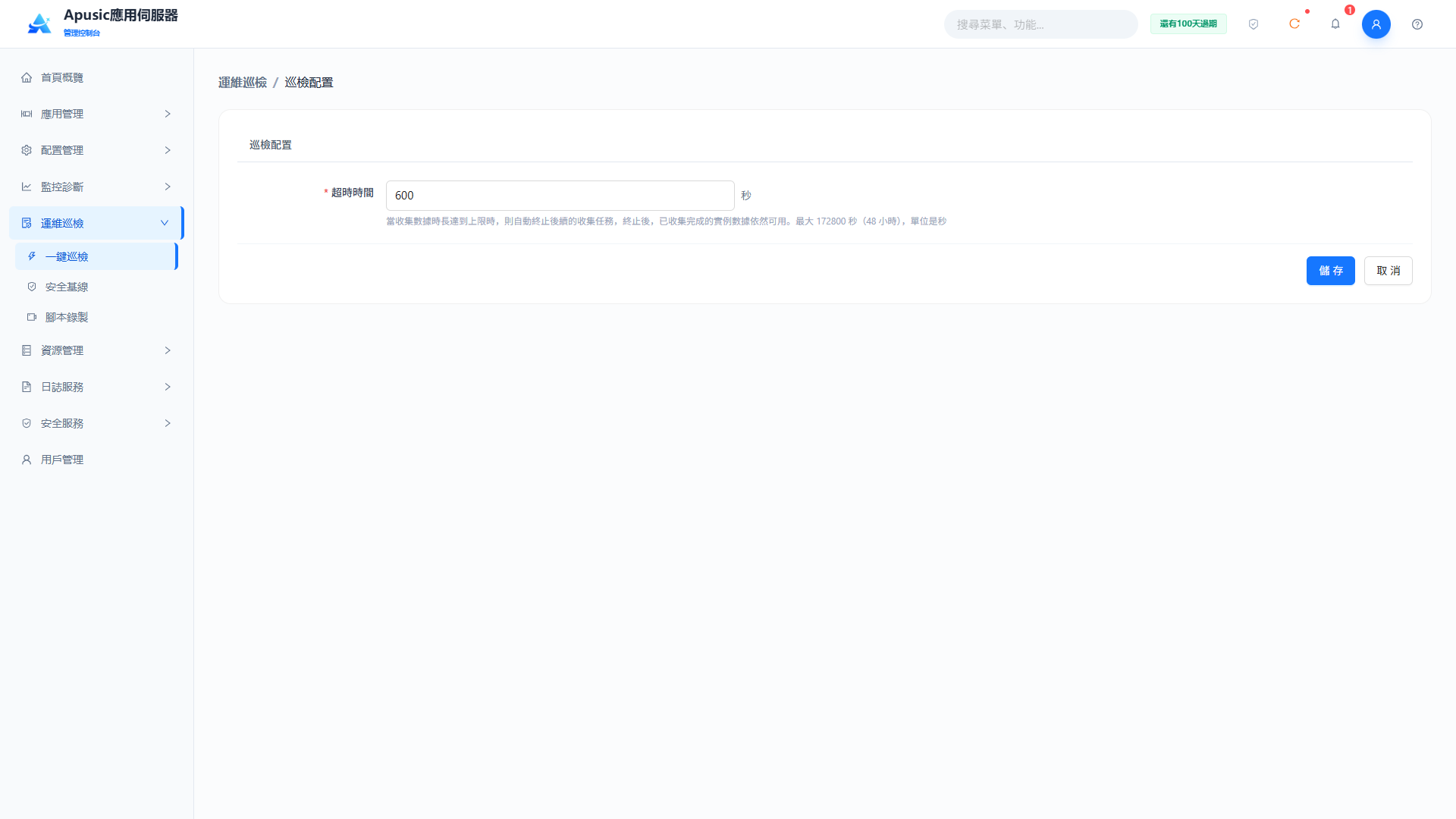Click the 搜尋菜單、功能 search box

[1040, 24]
